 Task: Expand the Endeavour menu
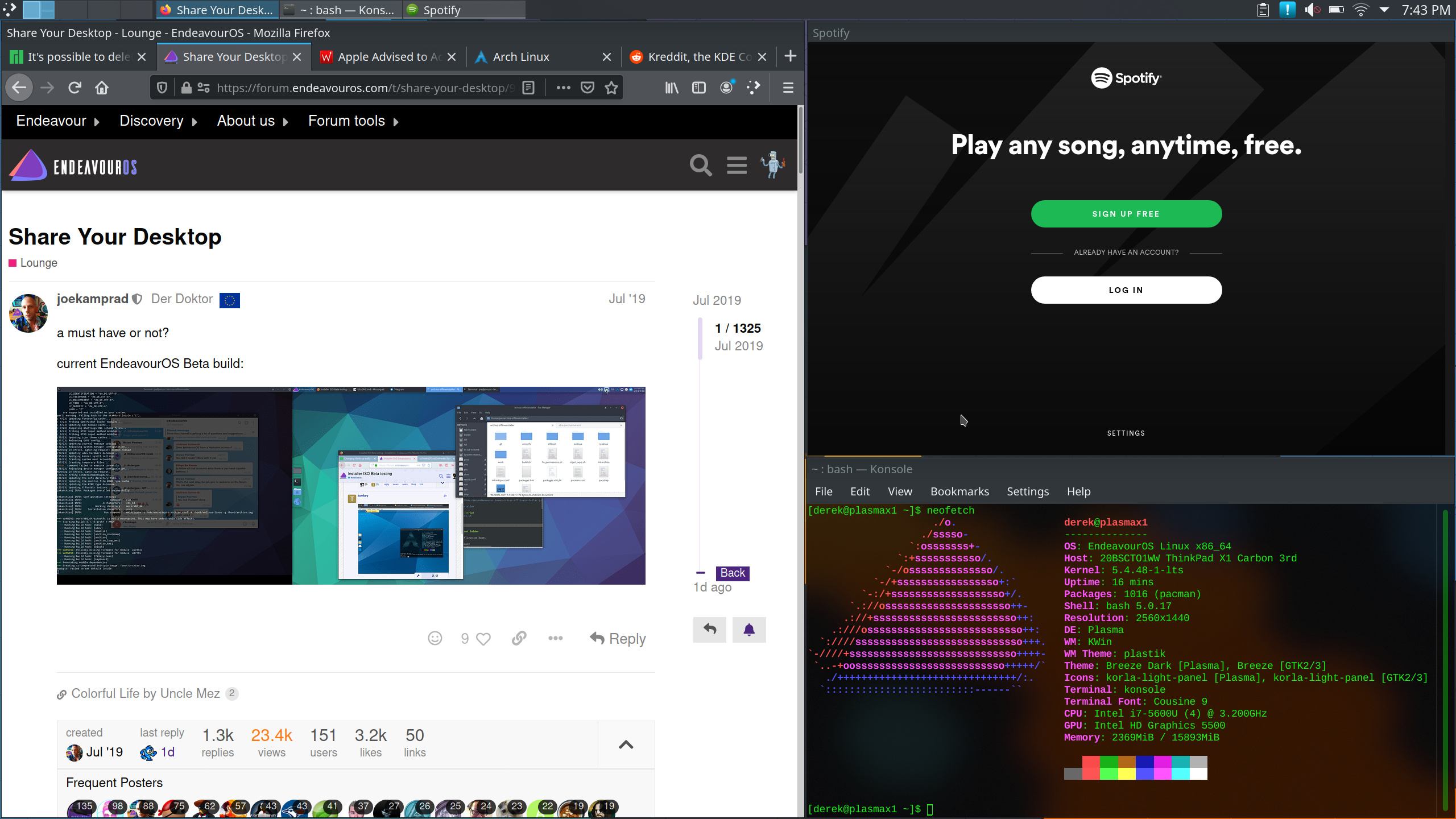57,121
